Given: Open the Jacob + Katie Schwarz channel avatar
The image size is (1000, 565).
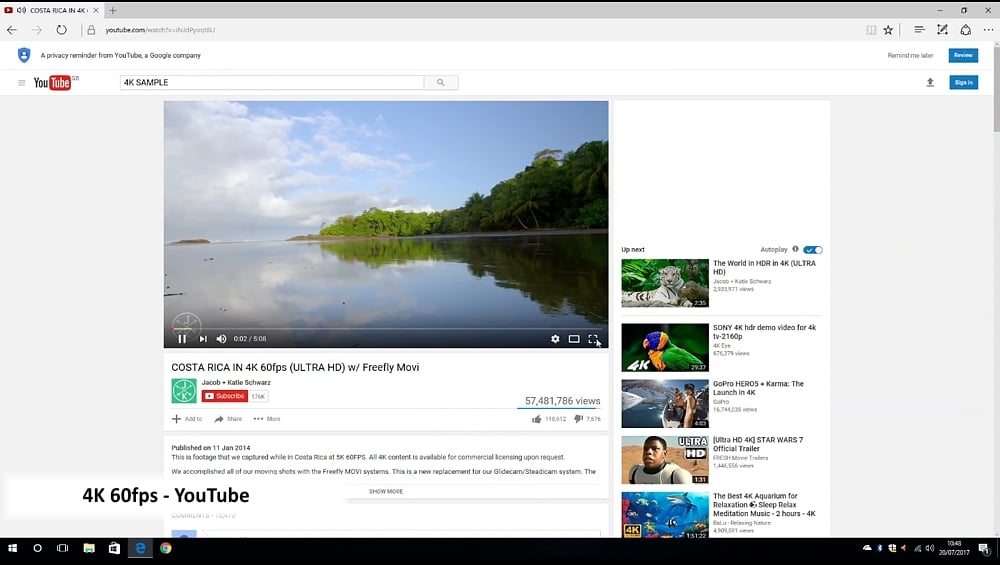Looking at the screenshot, I should (184, 391).
